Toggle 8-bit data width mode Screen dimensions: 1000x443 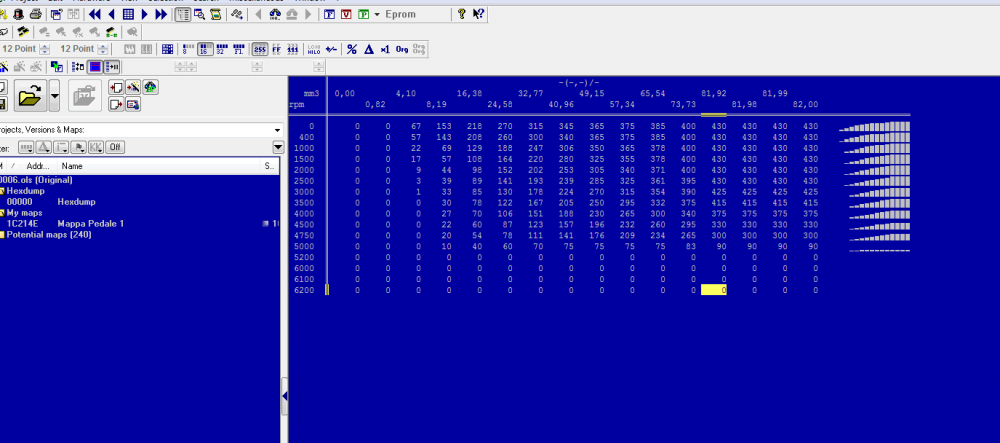click(x=187, y=49)
